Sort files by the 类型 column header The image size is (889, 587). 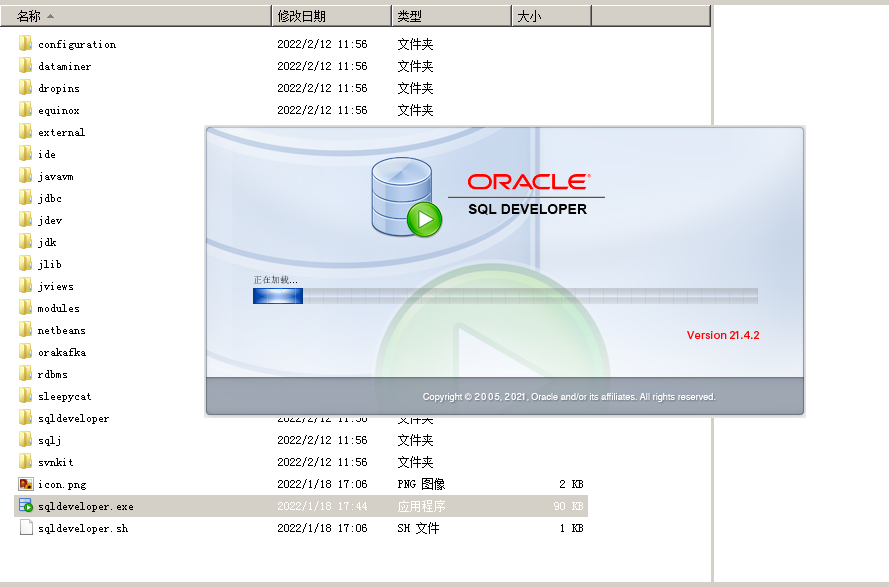(x=449, y=14)
